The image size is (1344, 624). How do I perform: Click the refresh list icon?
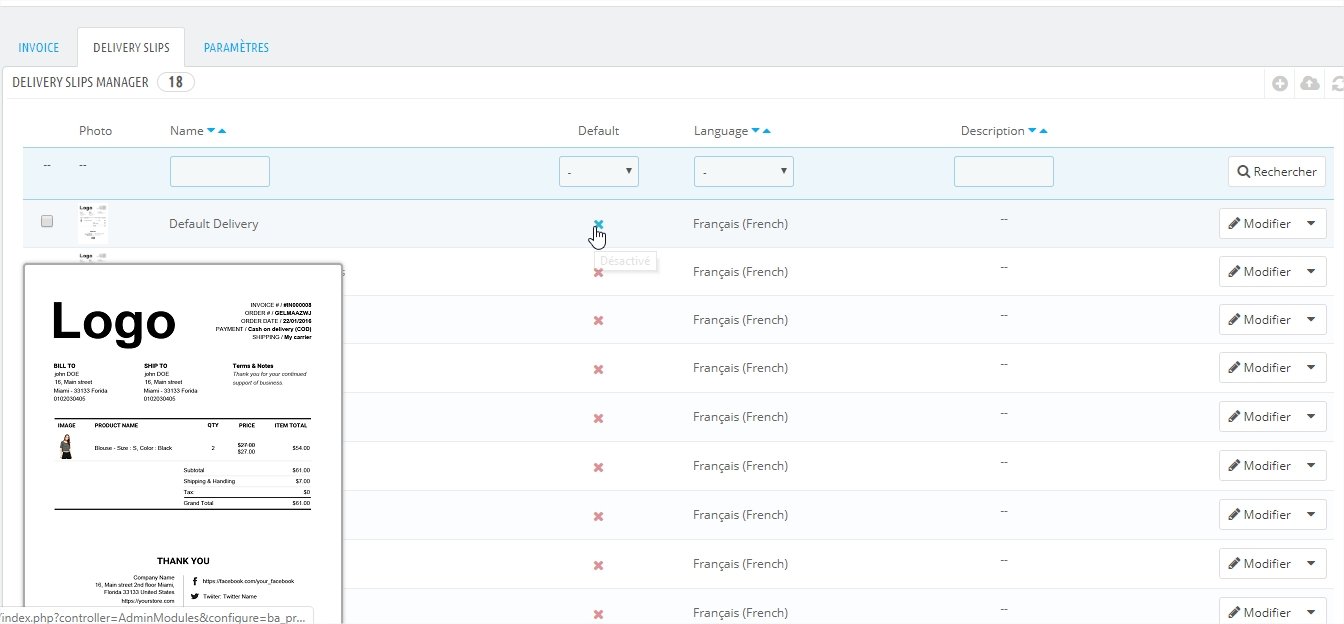click(1338, 84)
